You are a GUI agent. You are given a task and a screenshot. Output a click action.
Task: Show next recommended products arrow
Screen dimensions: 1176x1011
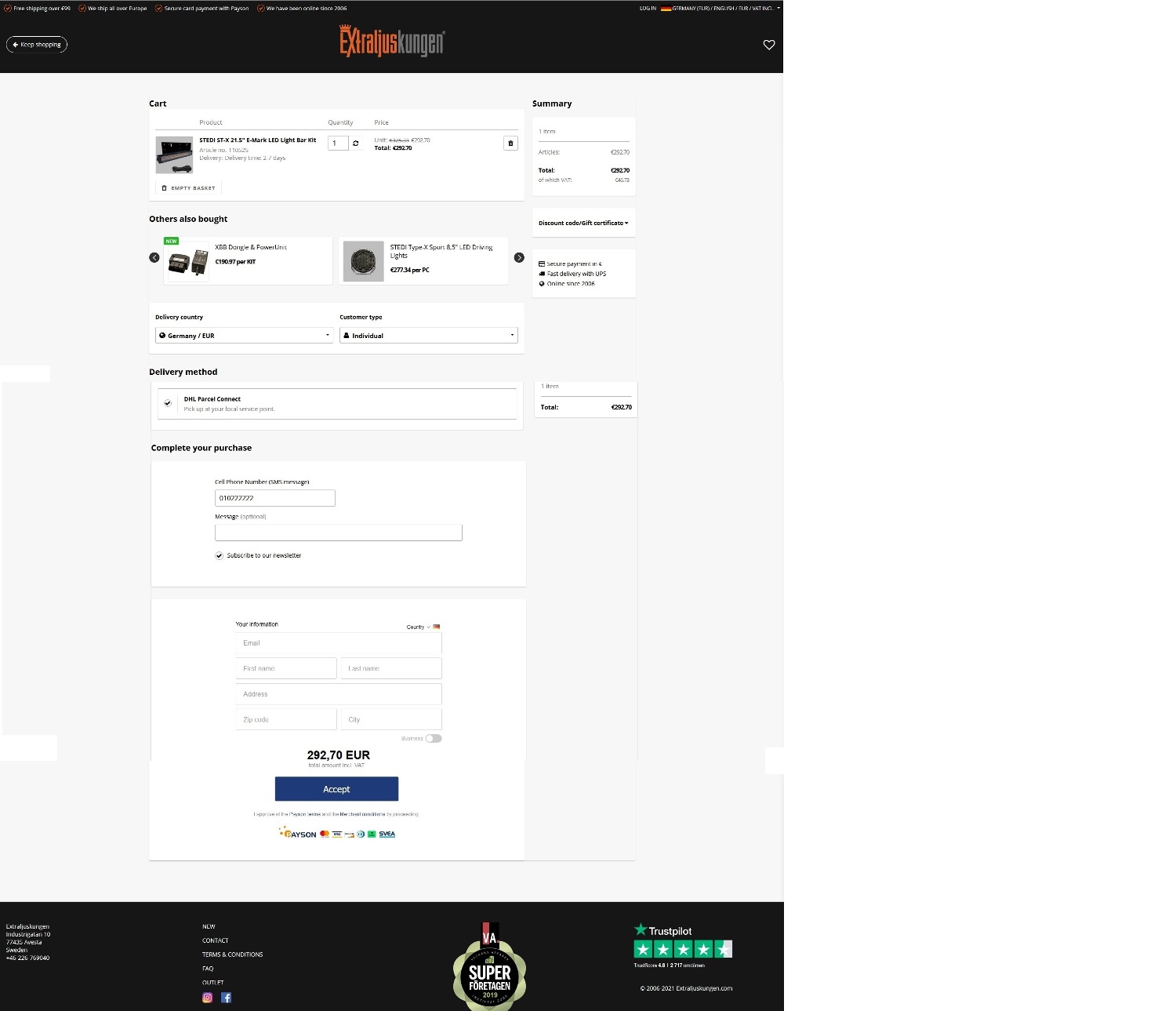[x=519, y=257]
